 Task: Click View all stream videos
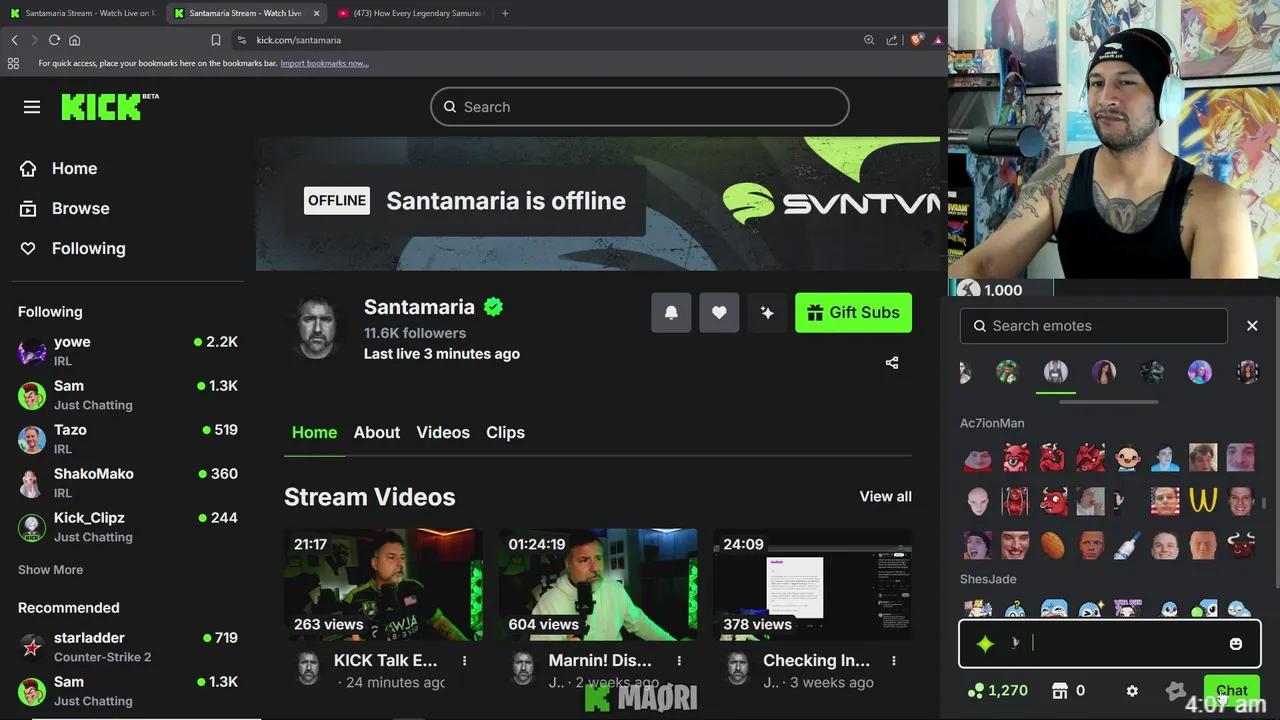pyautogui.click(x=885, y=497)
